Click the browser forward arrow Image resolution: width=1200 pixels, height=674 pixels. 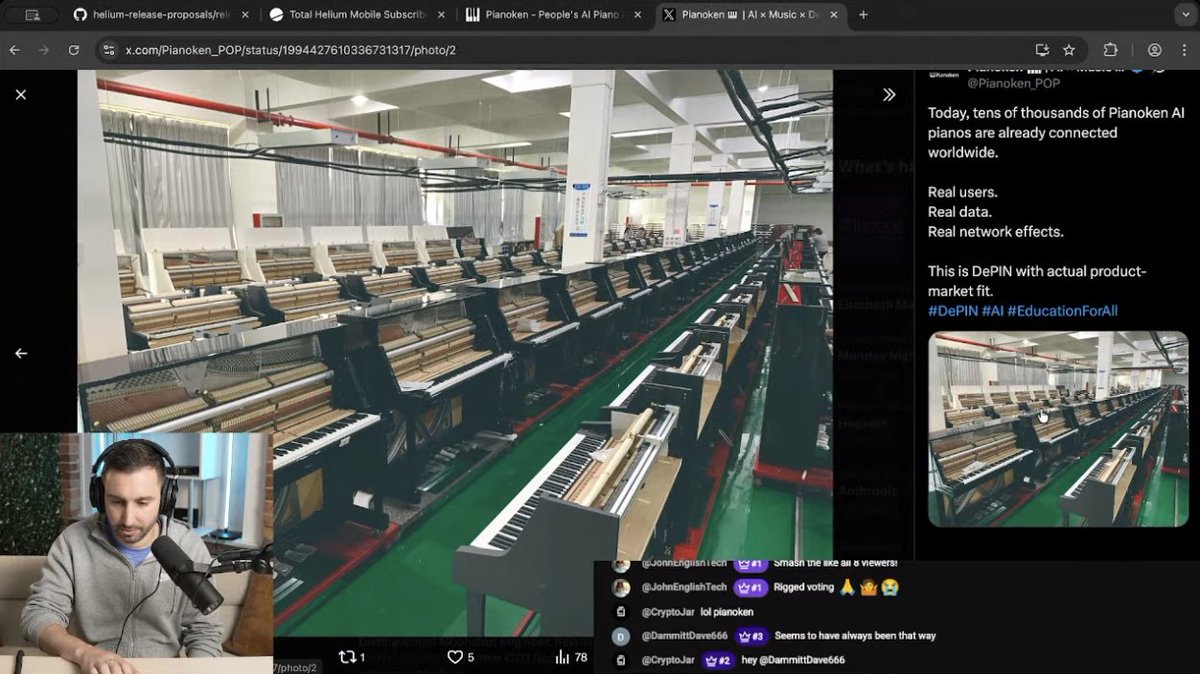[x=44, y=49]
